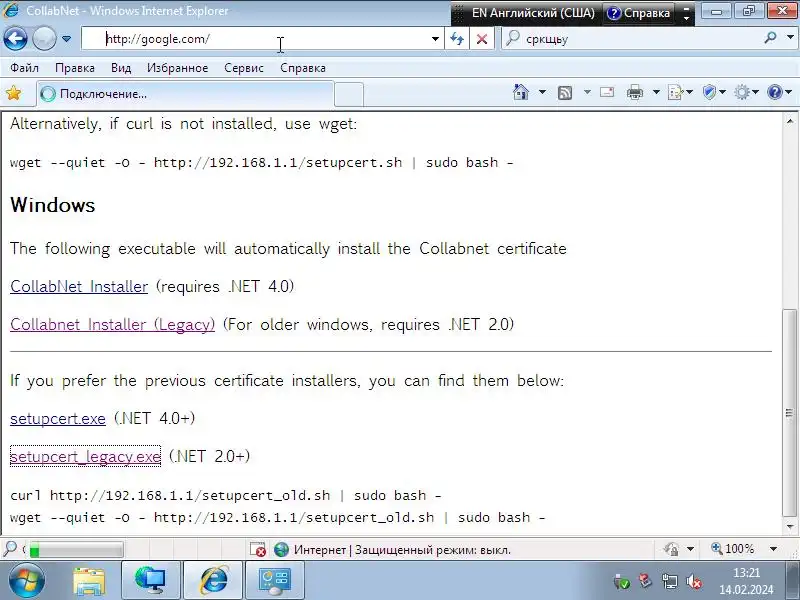
Task: Download setupcert_legacy.exe link
Action: (85, 456)
